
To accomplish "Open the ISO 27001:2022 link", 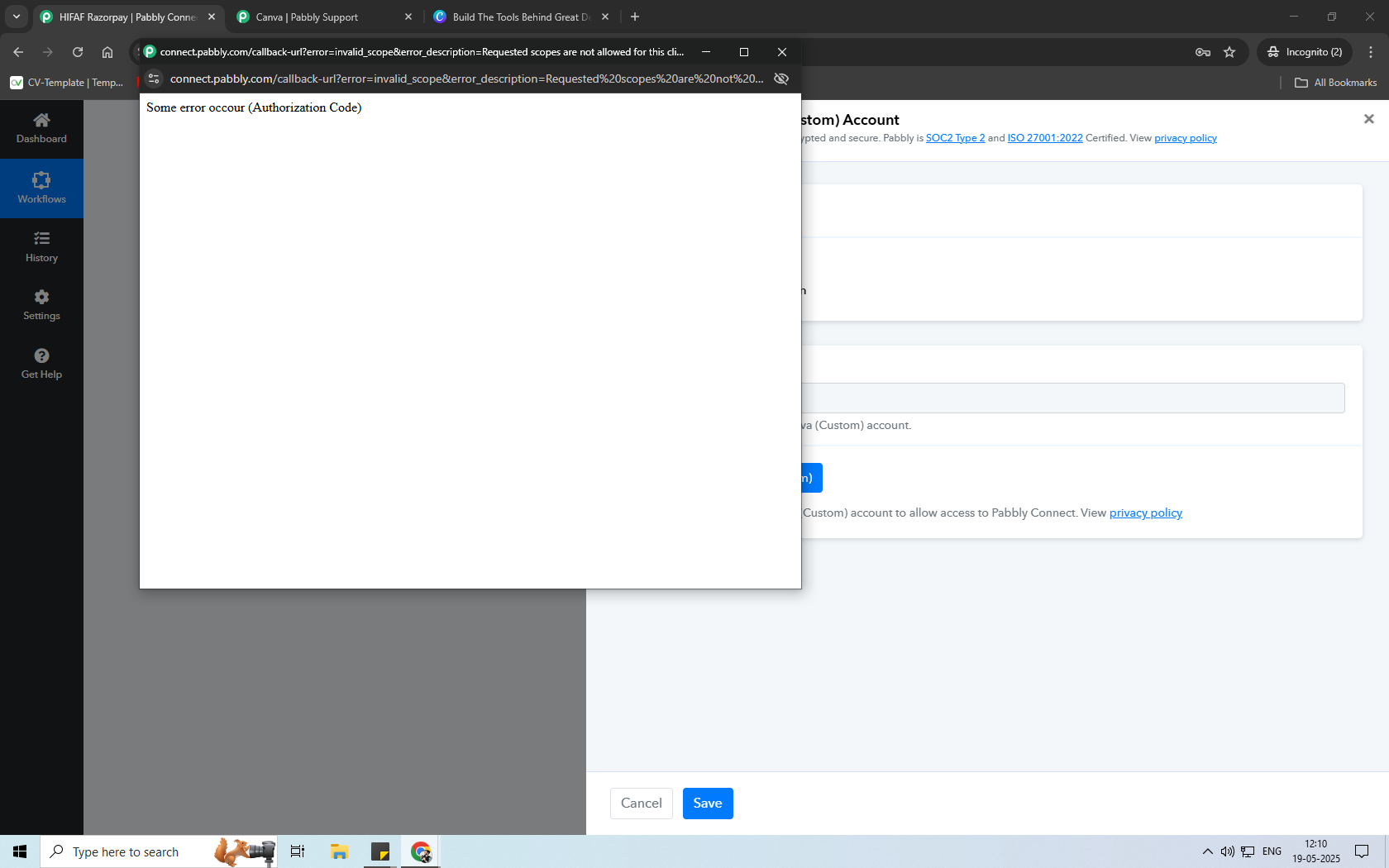I will (1045, 138).
